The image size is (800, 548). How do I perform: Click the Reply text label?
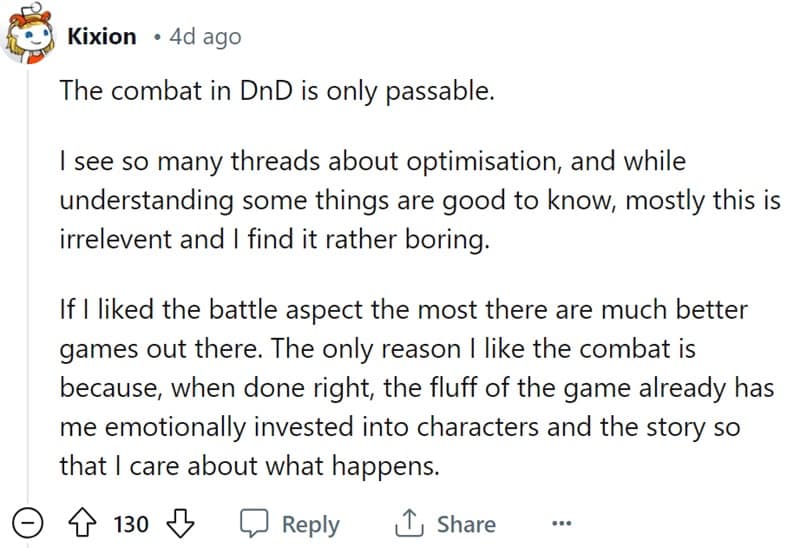(310, 524)
